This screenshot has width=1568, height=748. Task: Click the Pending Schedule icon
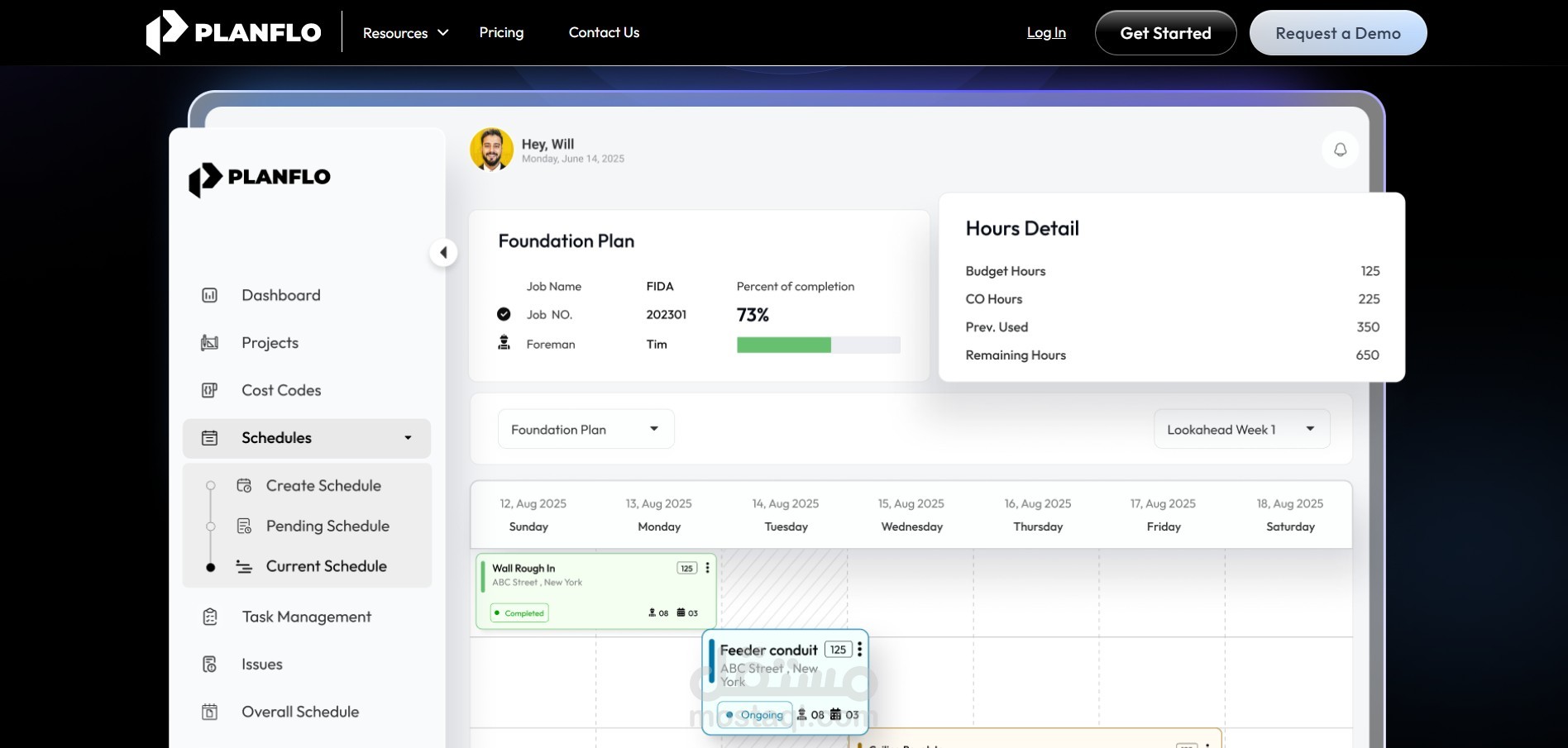click(244, 526)
